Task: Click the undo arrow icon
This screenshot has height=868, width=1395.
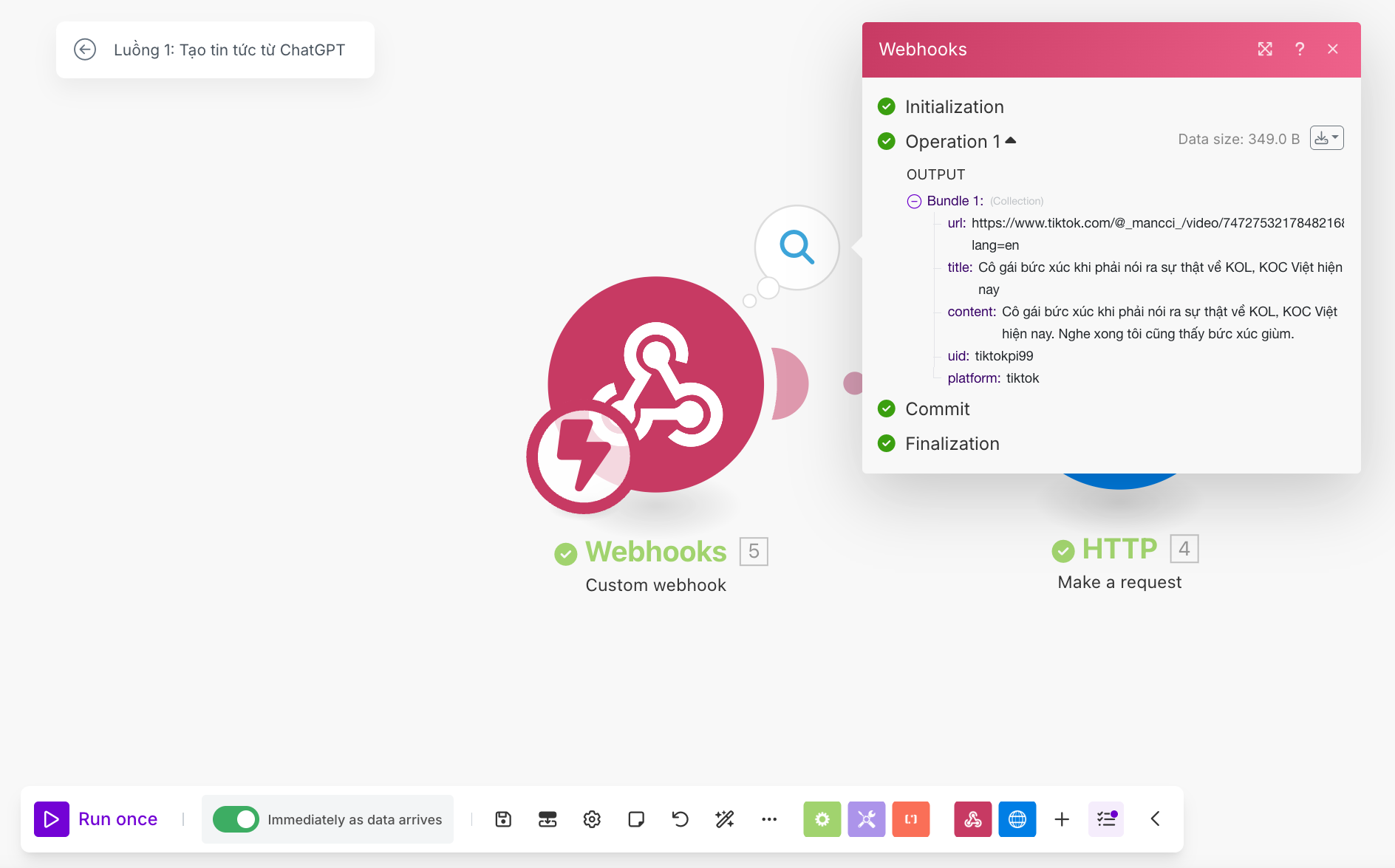Action: (680, 819)
